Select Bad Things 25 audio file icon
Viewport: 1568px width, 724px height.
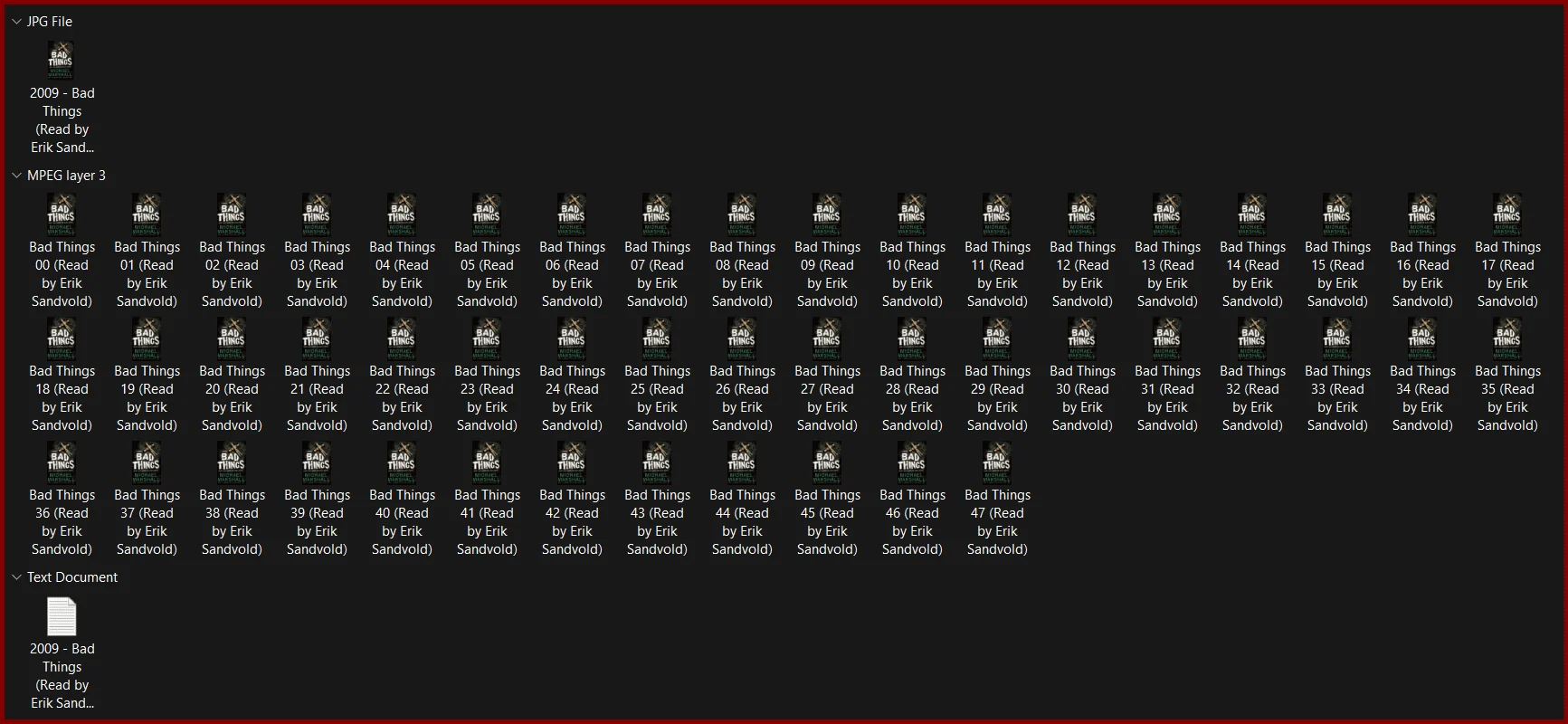pos(657,338)
